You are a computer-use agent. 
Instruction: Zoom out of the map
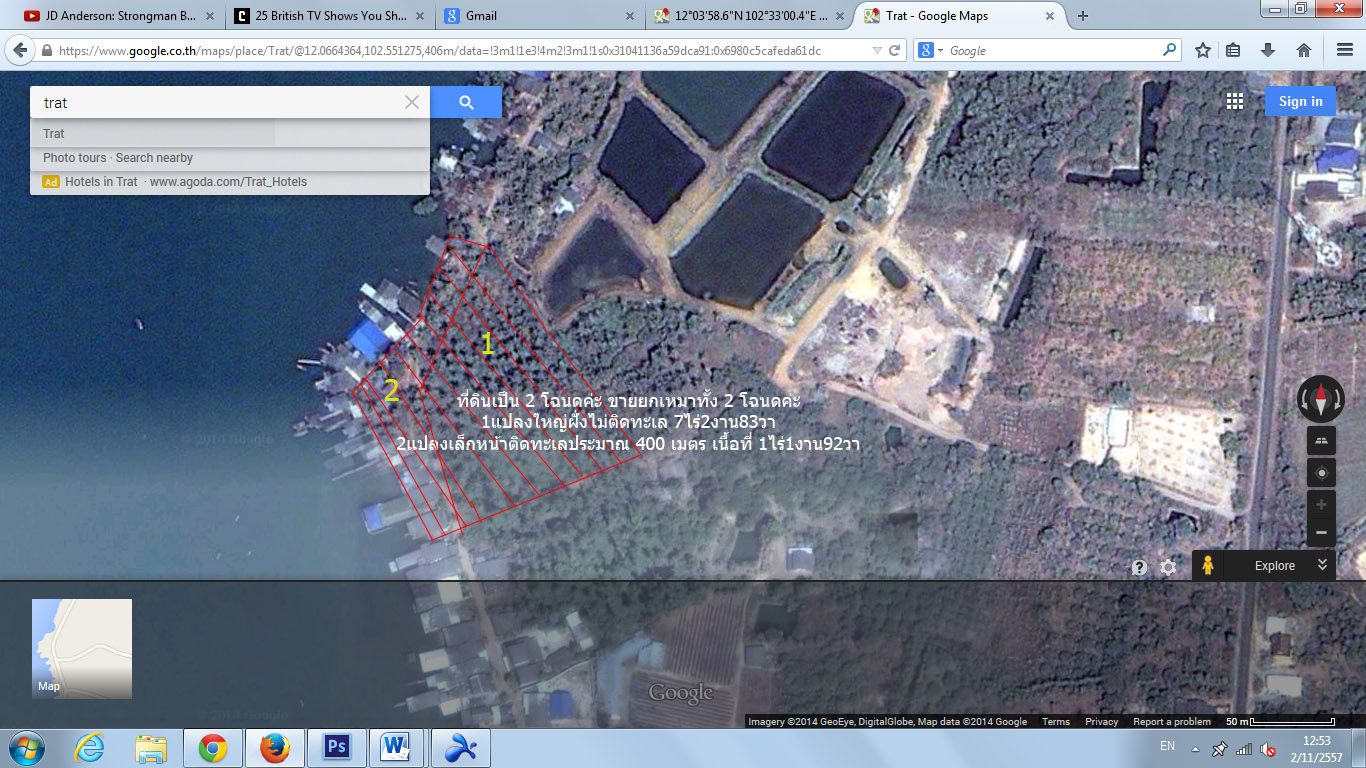point(1321,533)
